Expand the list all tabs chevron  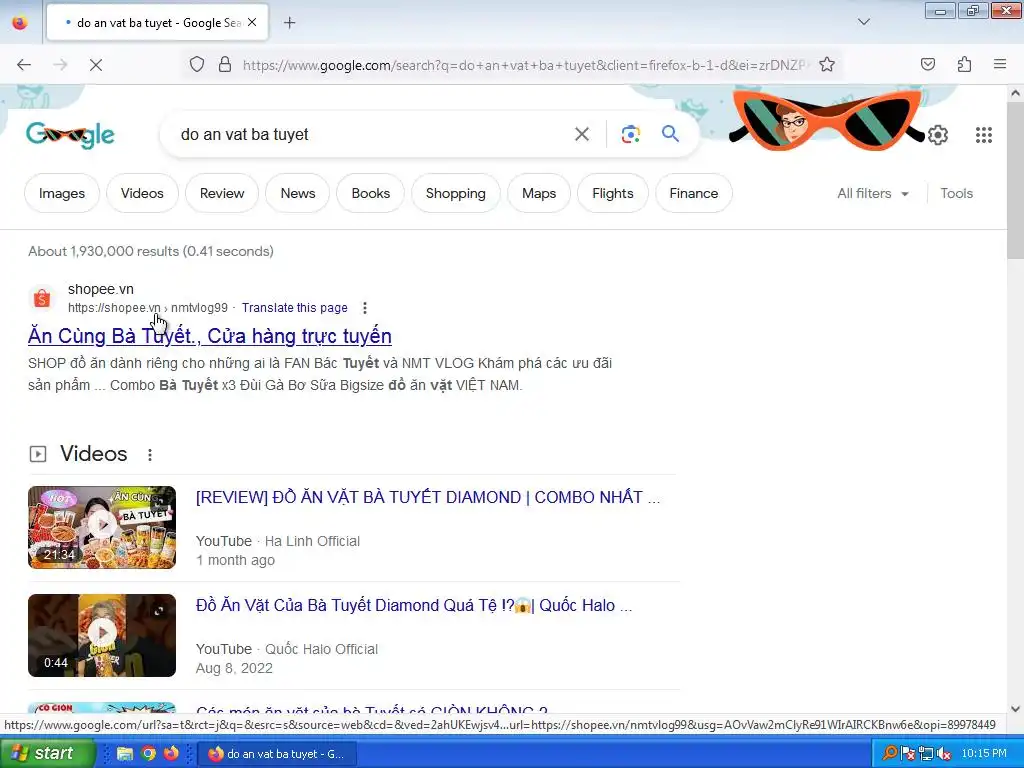[863, 22]
